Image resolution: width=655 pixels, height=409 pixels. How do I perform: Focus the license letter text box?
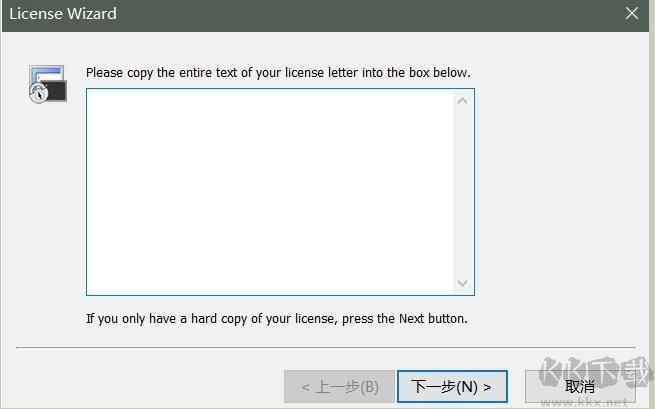click(270, 192)
